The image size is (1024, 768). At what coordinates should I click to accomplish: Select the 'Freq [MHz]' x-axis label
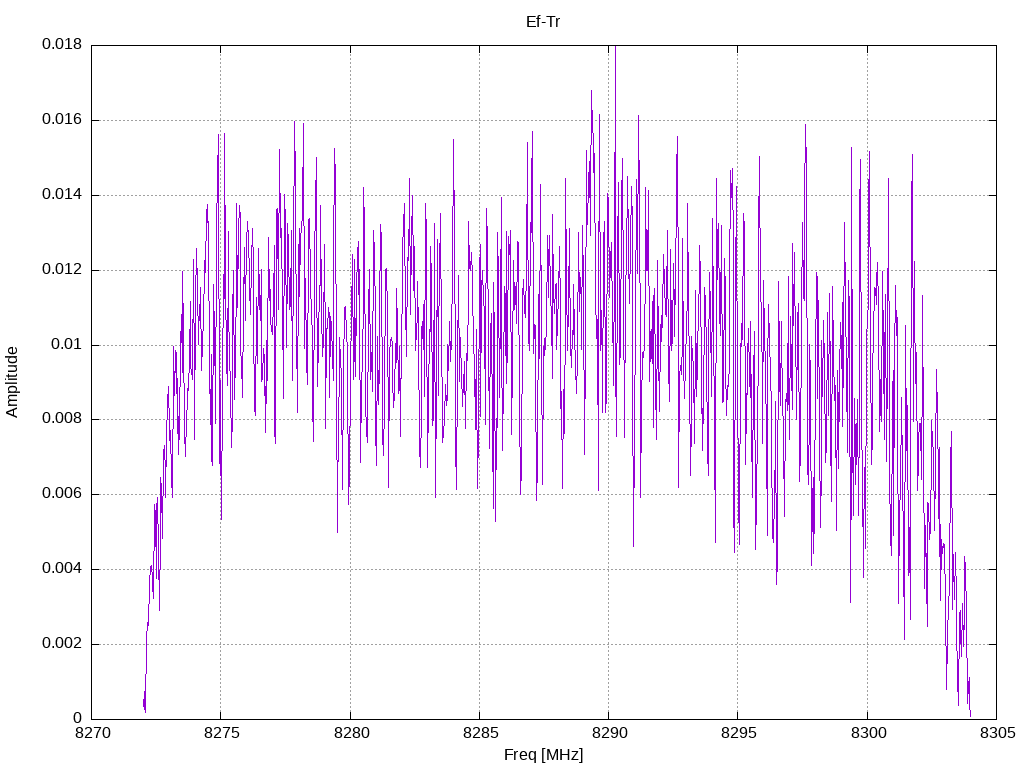(543, 755)
